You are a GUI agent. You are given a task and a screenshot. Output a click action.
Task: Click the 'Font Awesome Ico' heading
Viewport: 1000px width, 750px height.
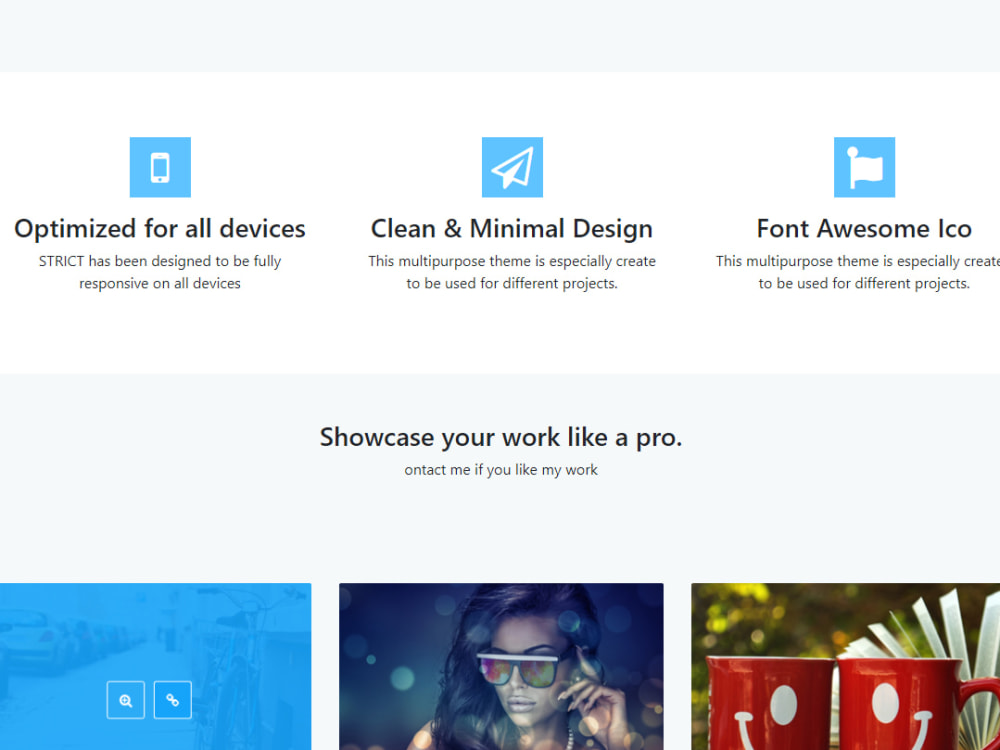(864, 228)
